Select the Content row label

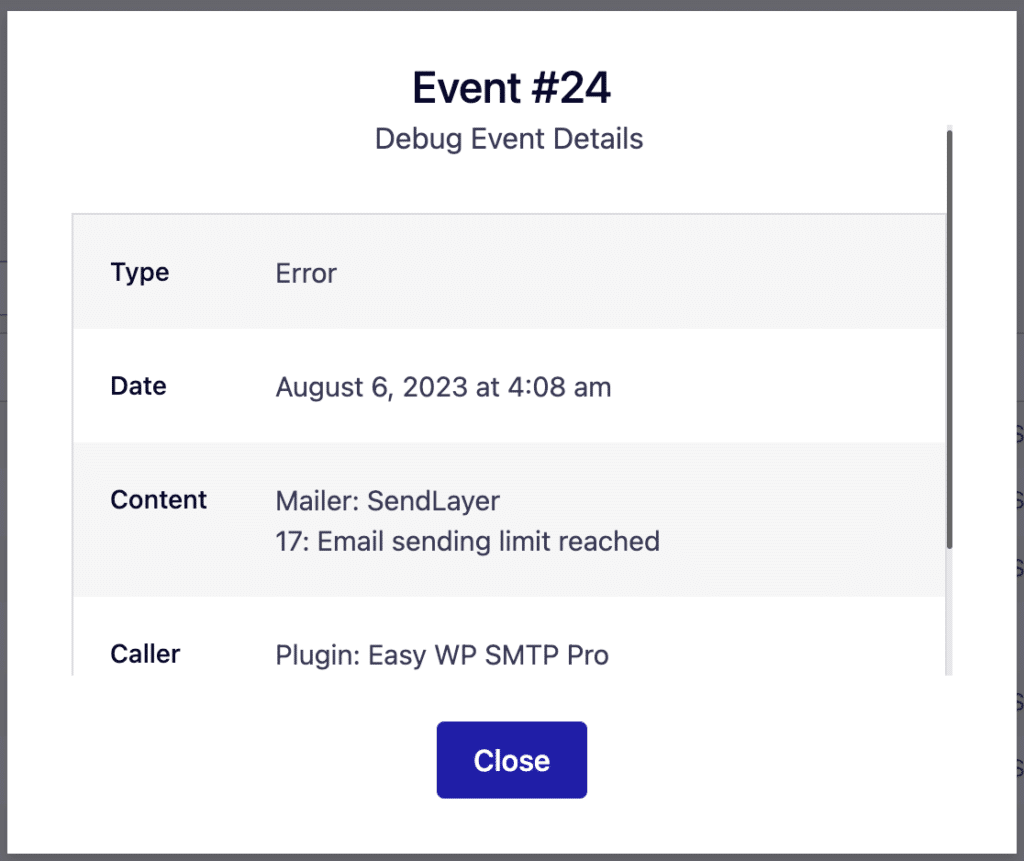click(158, 500)
